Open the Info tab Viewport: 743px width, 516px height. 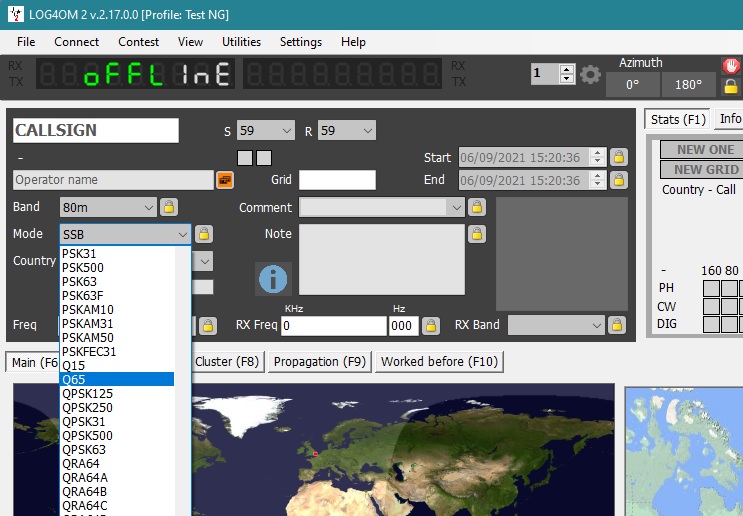pos(730,118)
